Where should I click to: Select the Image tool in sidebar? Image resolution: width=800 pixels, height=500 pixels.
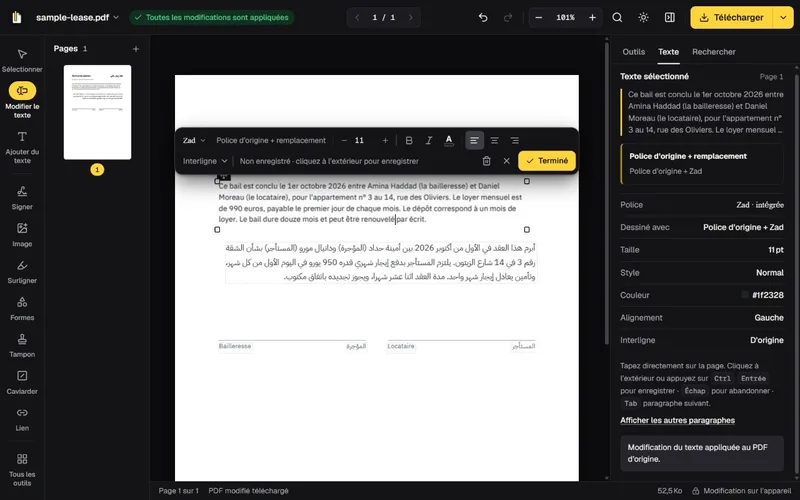[22, 235]
